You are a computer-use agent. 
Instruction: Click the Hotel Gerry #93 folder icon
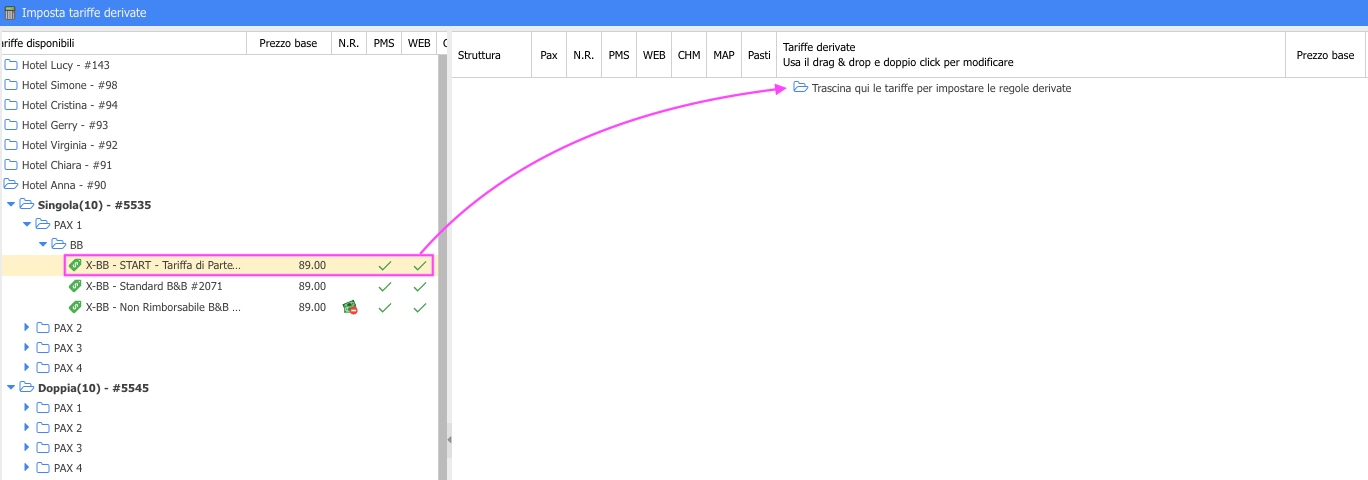[11, 125]
